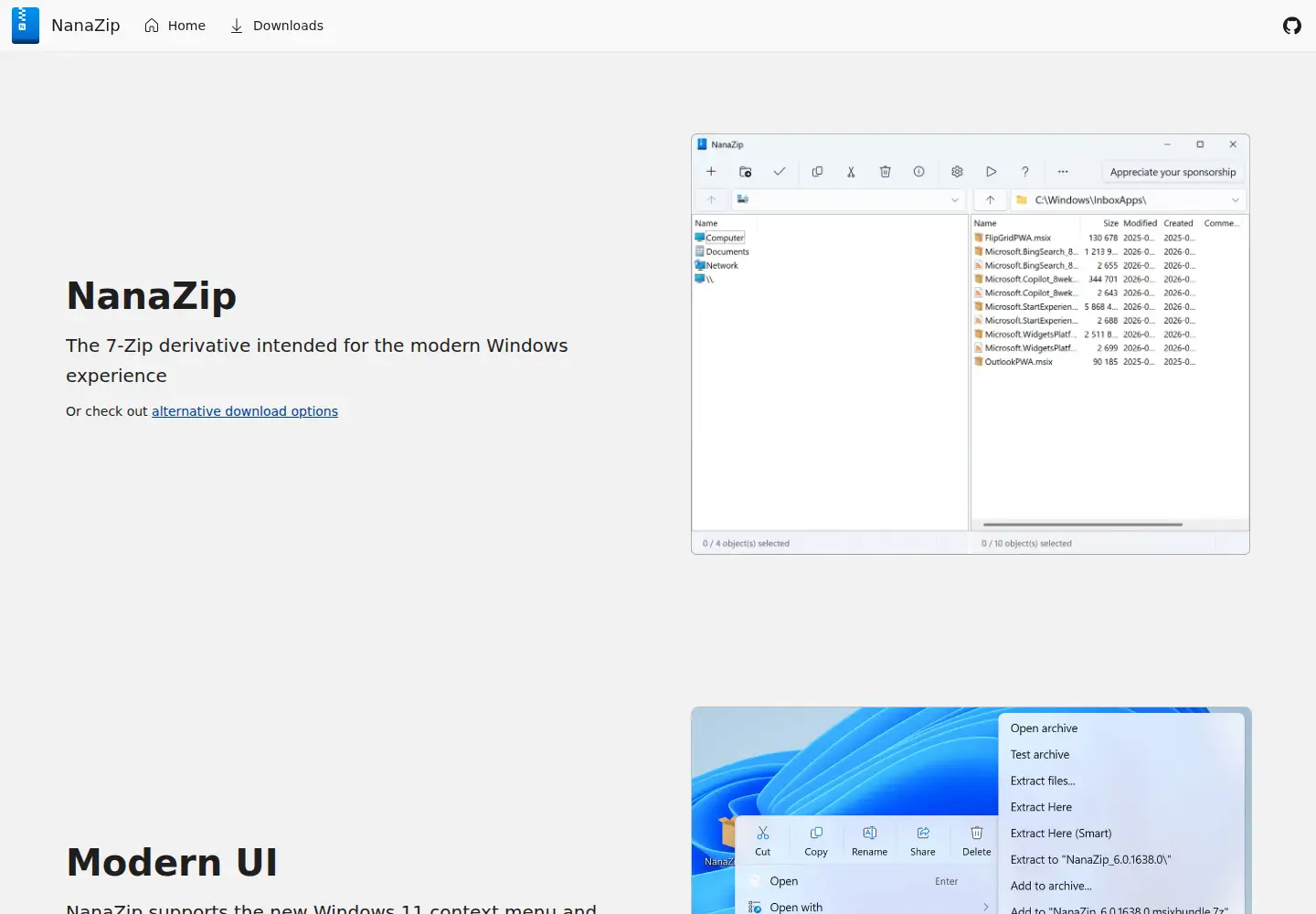
Task: Select the Computer item in left pane
Action: [x=720, y=238]
